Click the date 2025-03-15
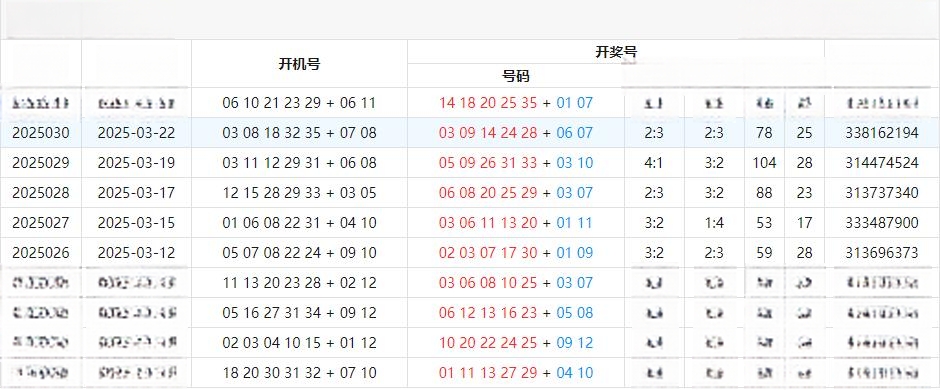 point(136,223)
